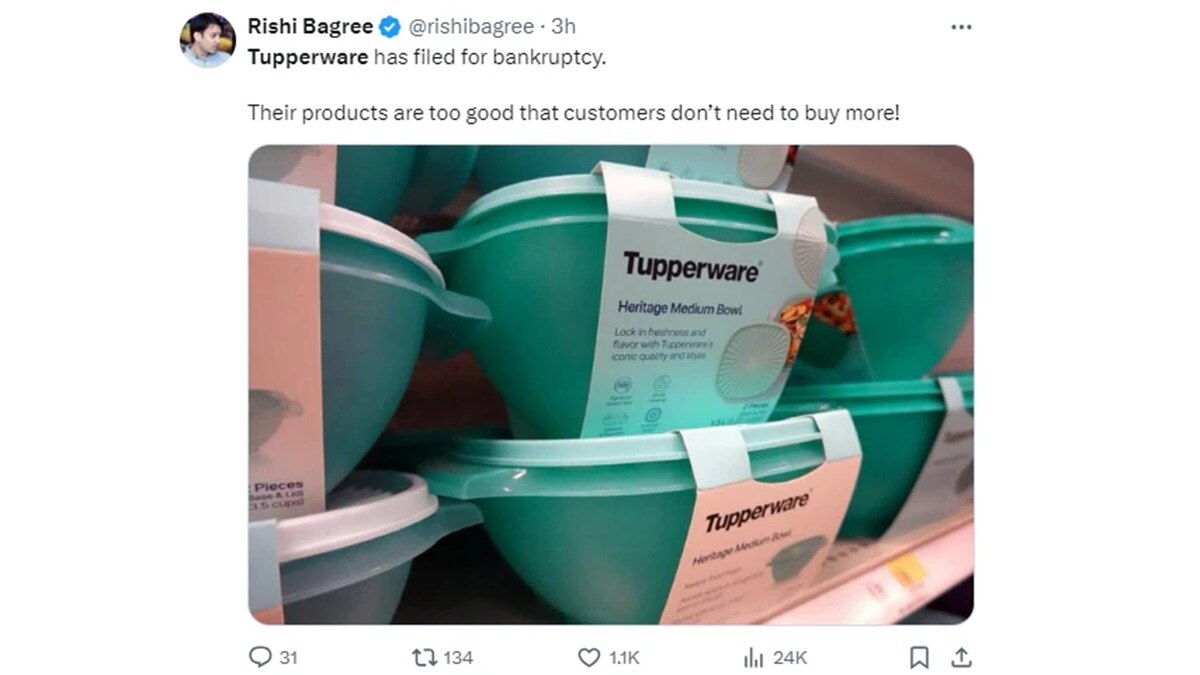Click the 'Their products are too good' sentence
Viewport: 1200px width, 675px height.
click(574, 112)
